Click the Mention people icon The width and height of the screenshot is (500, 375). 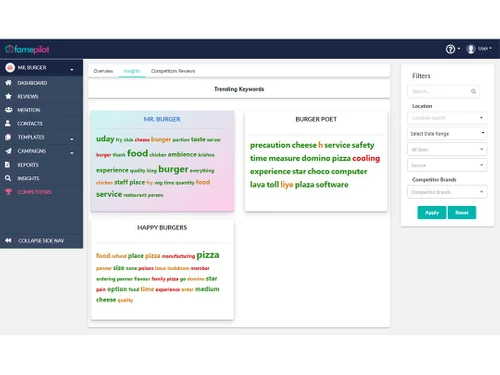tap(8, 110)
